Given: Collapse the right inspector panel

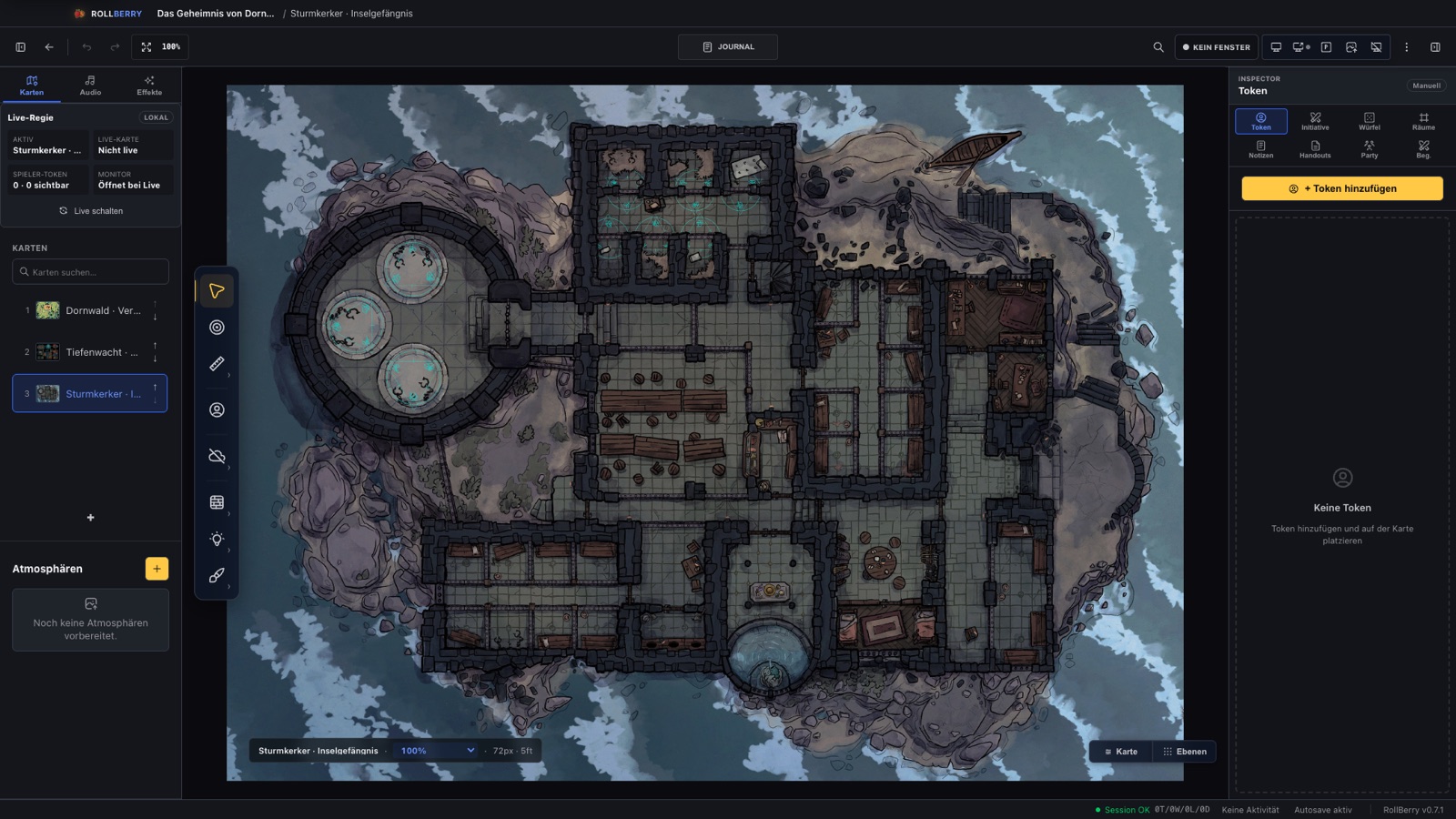Looking at the screenshot, I should (1435, 47).
